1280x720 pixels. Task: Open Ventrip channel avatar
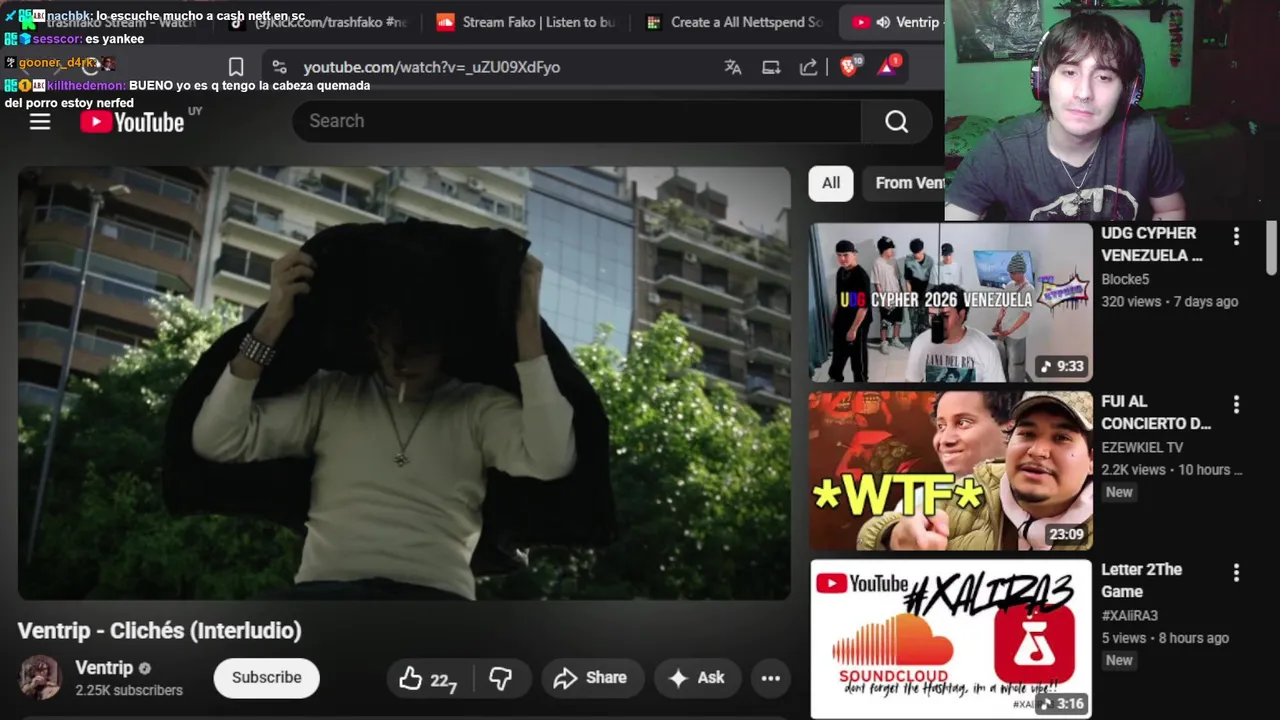[x=41, y=678]
